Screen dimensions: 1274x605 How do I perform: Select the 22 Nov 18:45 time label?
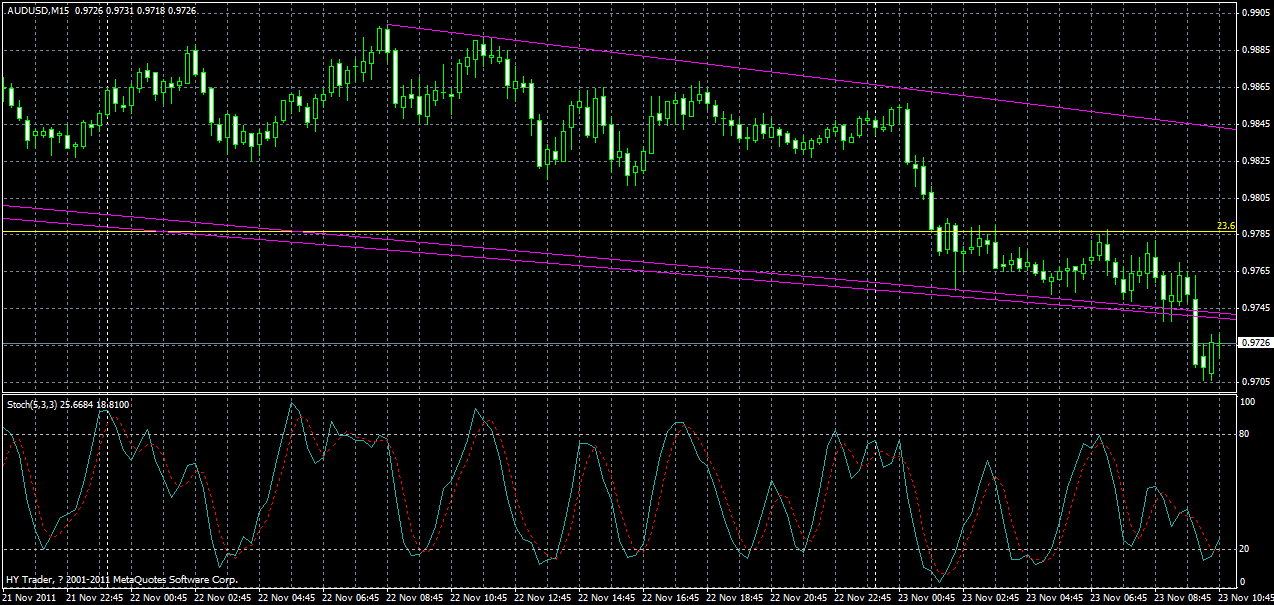click(735, 597)
